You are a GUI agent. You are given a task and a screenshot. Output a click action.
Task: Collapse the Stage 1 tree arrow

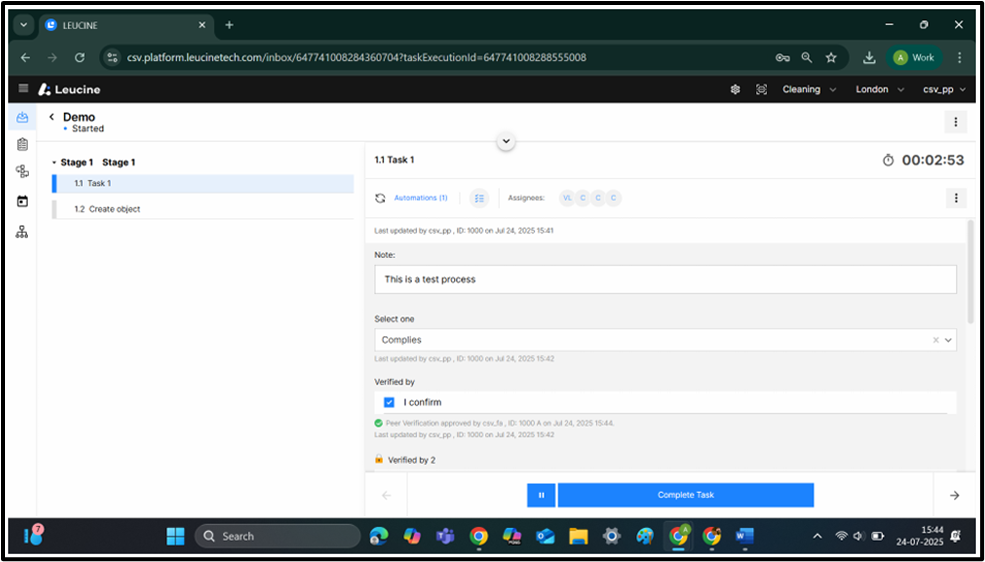(x=54, y=162)
